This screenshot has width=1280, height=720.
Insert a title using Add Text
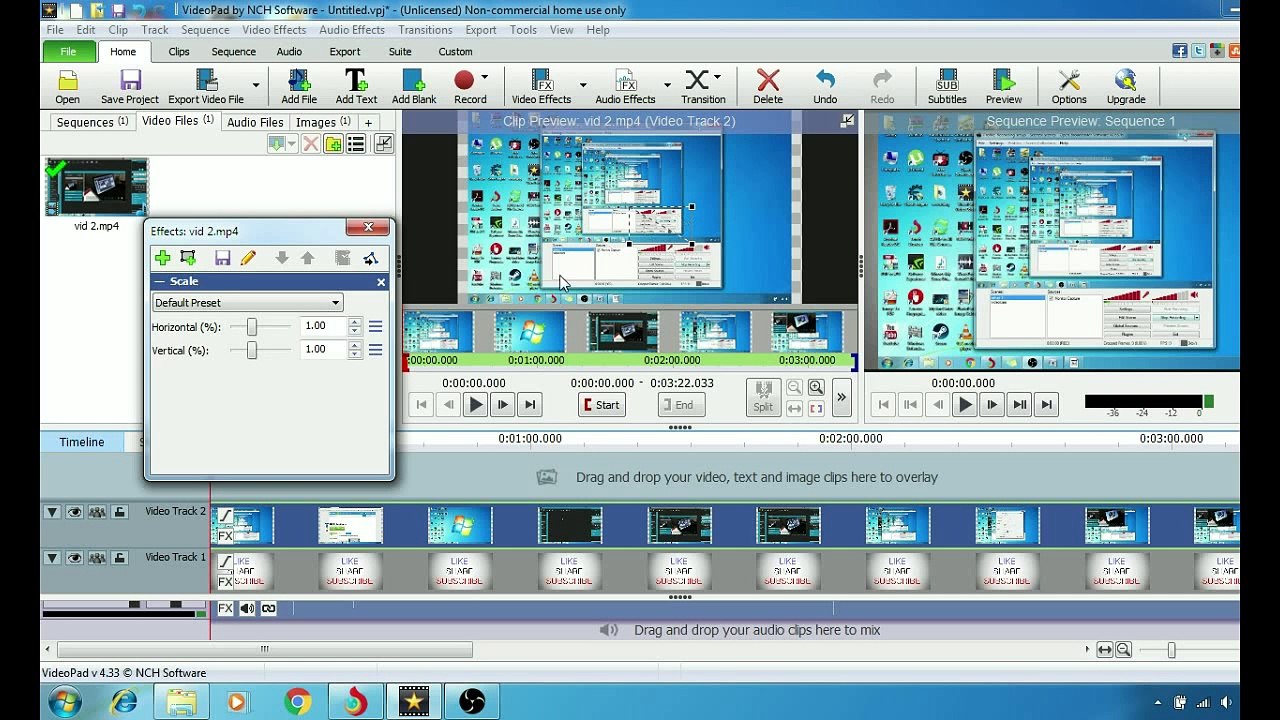click(356, 87)
